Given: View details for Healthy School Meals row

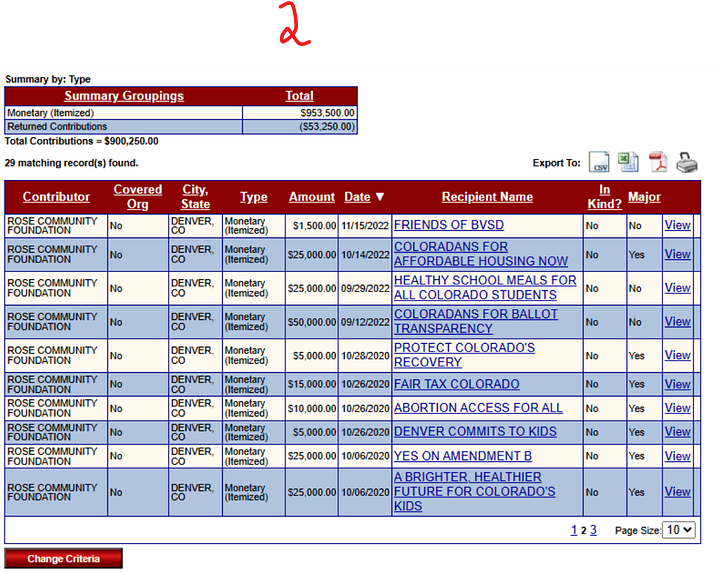Looking at the screenshot, I should [677, 288].
